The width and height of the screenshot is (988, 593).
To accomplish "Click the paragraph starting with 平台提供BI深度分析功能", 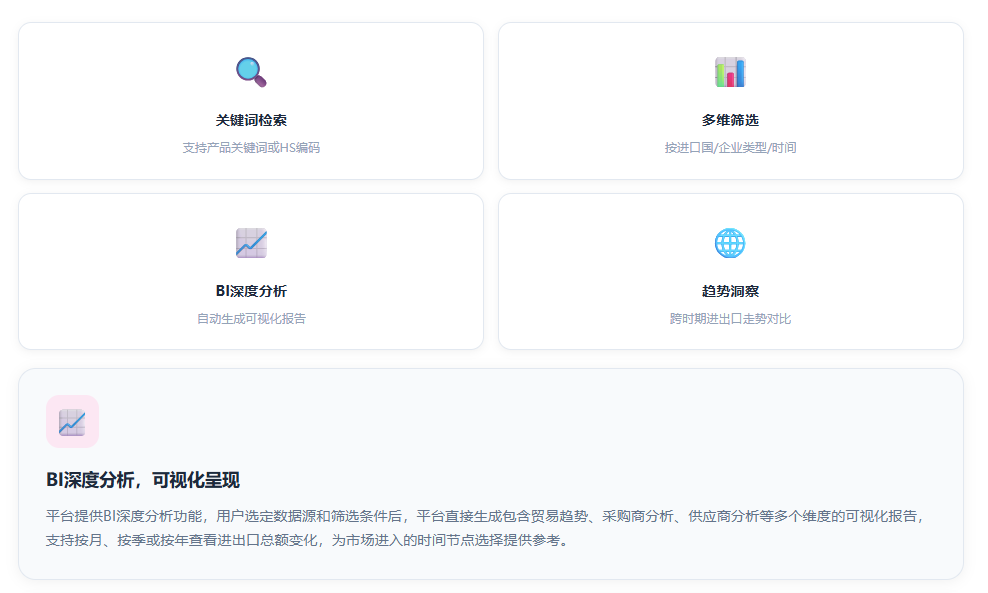I will coord(486,528).
